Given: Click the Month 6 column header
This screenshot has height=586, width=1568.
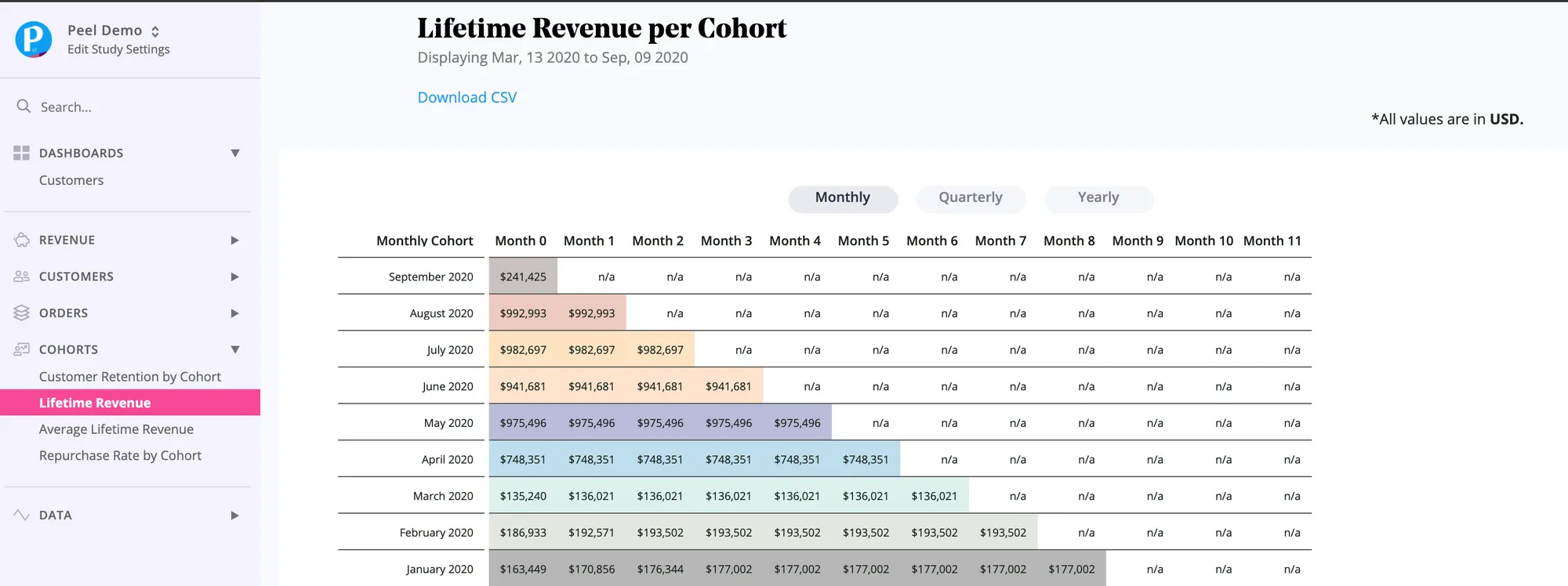Looking at the screenshot, I should (x=932, y=241).
